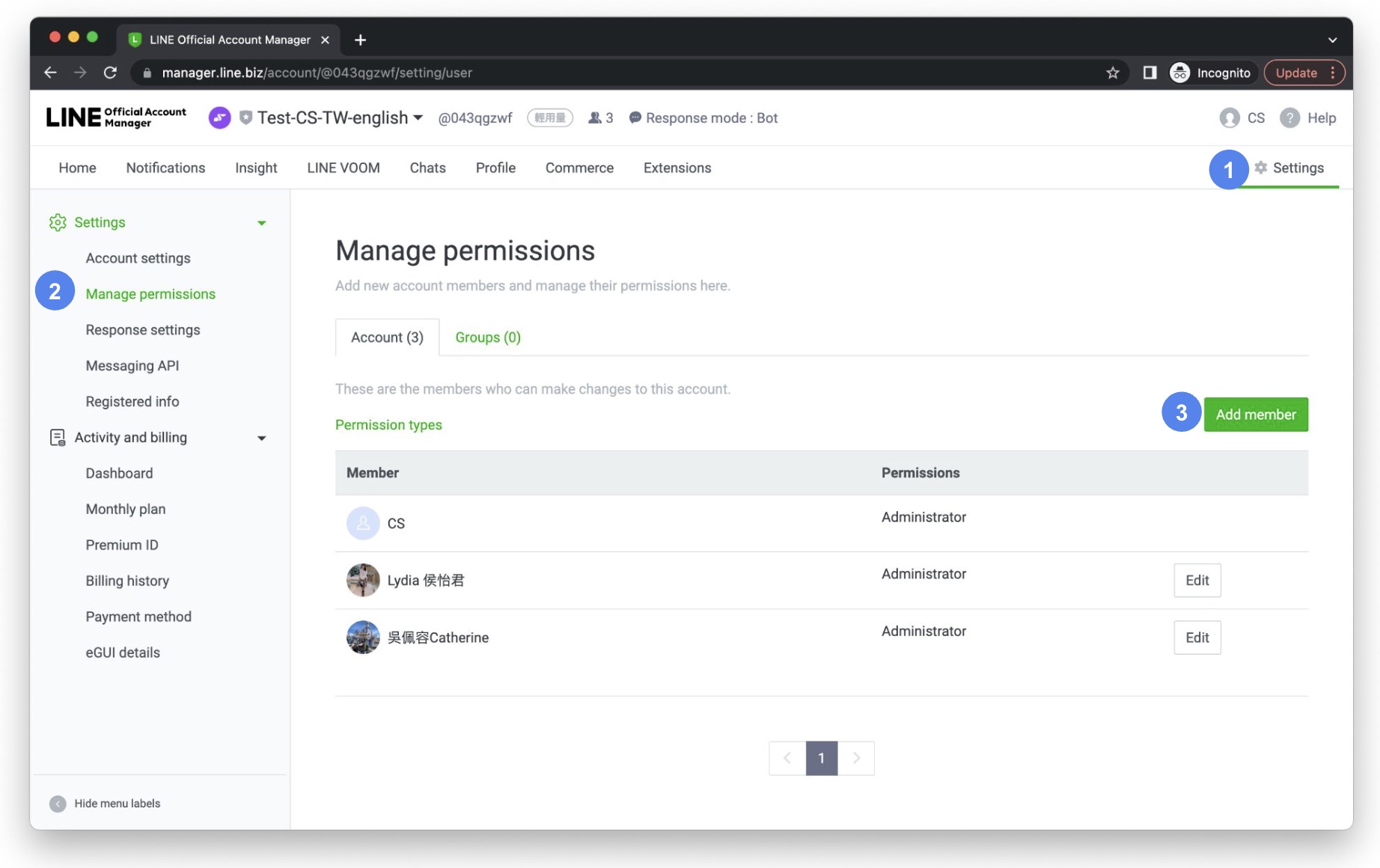Collapse the Activity and billing section
This screenshot has height=868, width=1380.
click(261, 438)
